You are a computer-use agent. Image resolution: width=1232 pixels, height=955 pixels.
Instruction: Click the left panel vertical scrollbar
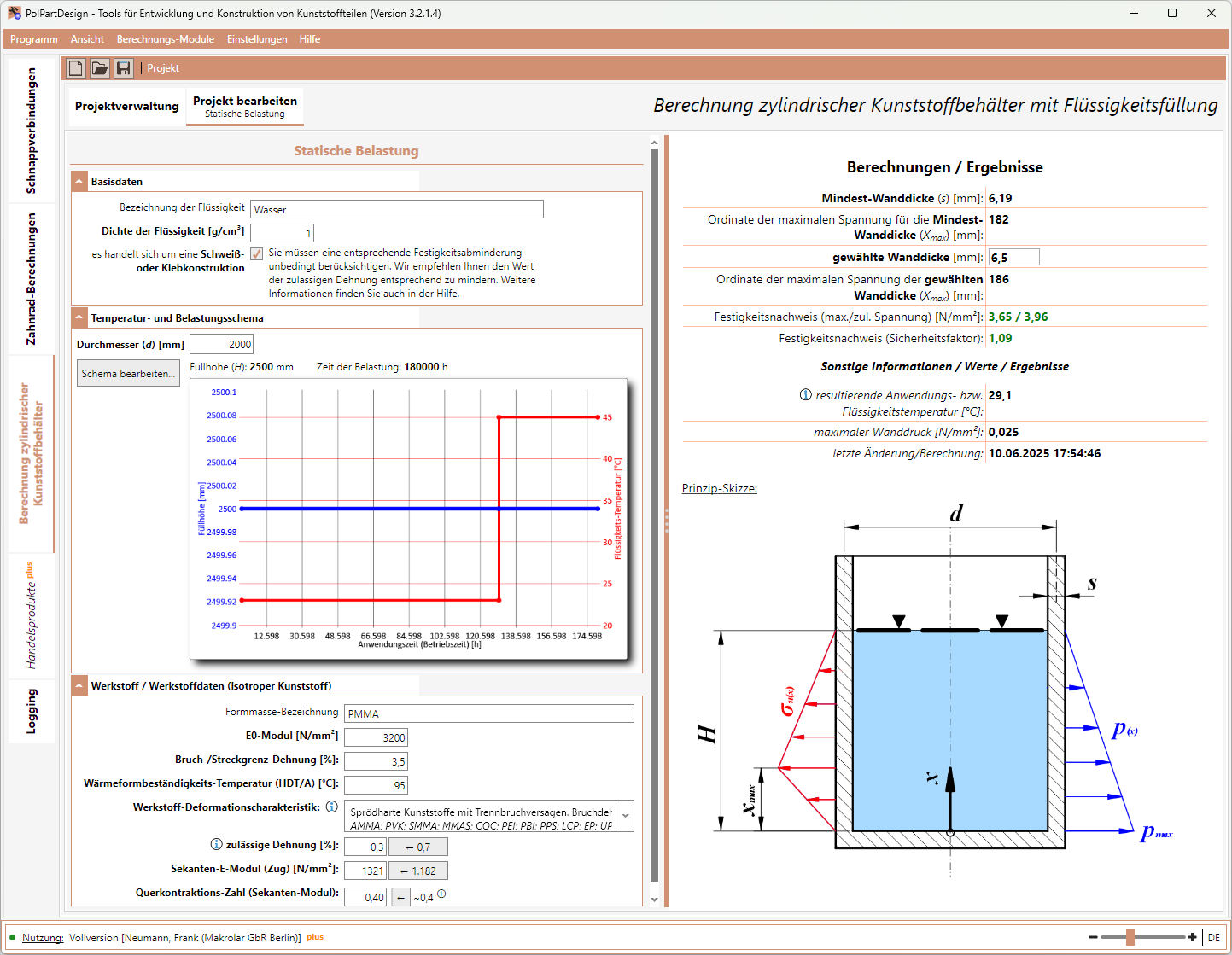(x=655, y=516)
